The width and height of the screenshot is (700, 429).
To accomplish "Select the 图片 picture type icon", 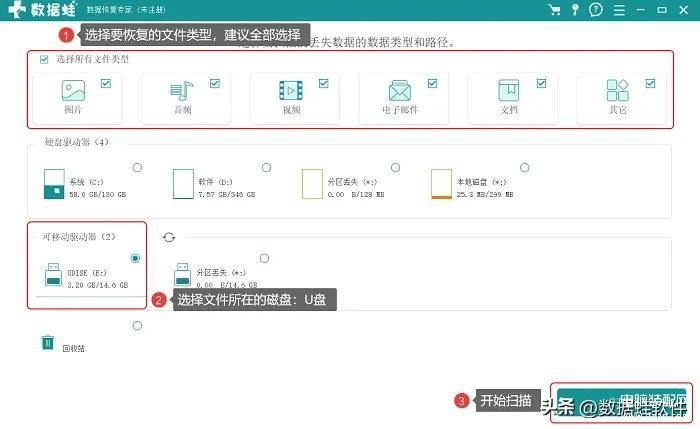I will pos(73,90).
